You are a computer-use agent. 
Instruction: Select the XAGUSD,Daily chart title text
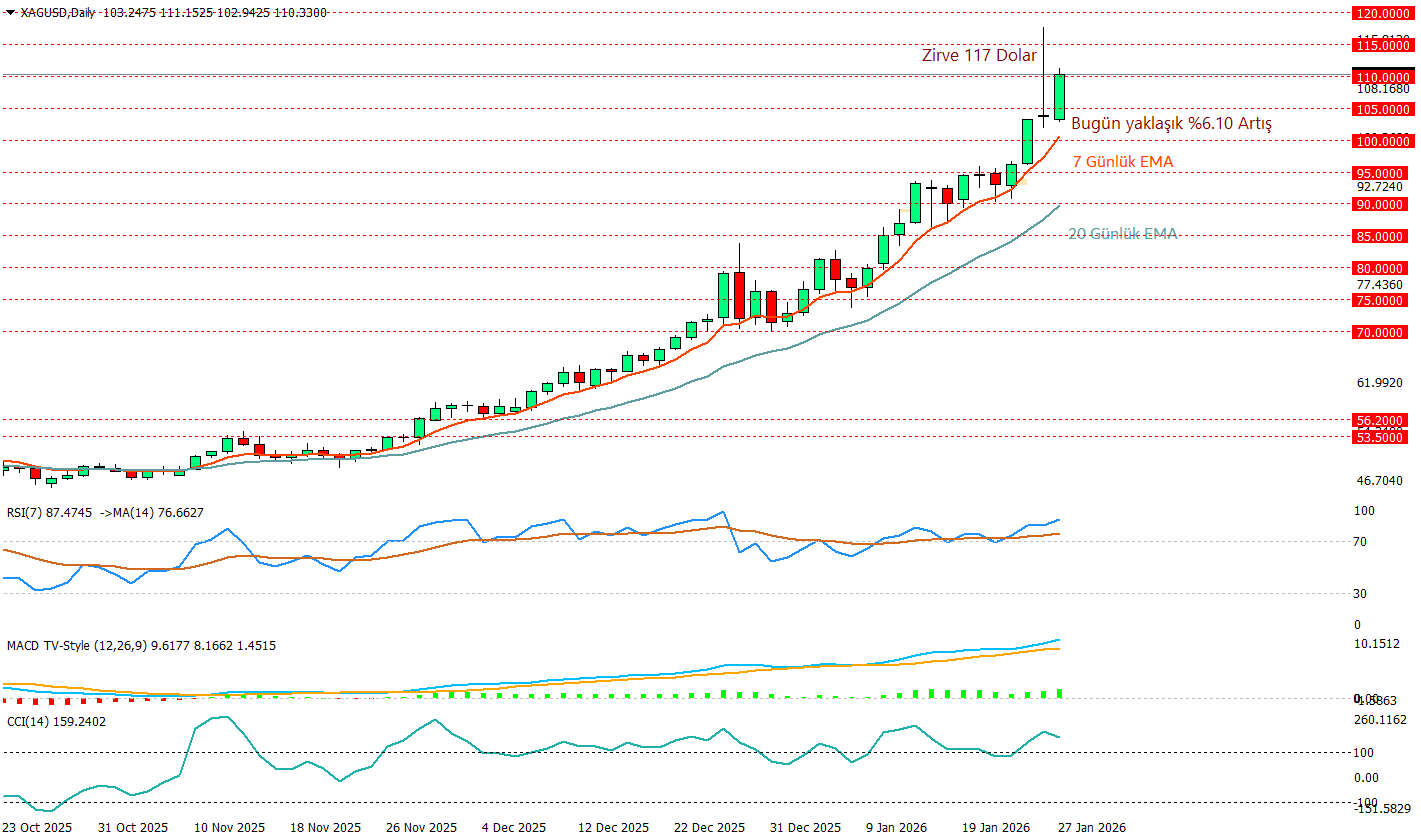[x=59, y=12]
